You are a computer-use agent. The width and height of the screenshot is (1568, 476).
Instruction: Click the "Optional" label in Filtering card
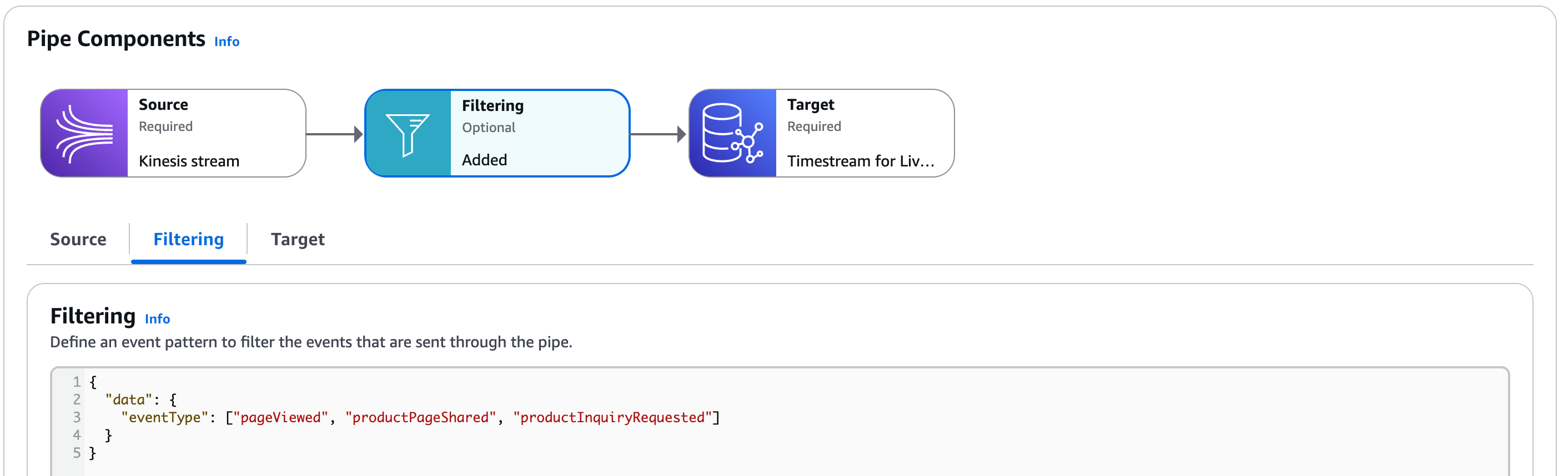pos(488,128)
